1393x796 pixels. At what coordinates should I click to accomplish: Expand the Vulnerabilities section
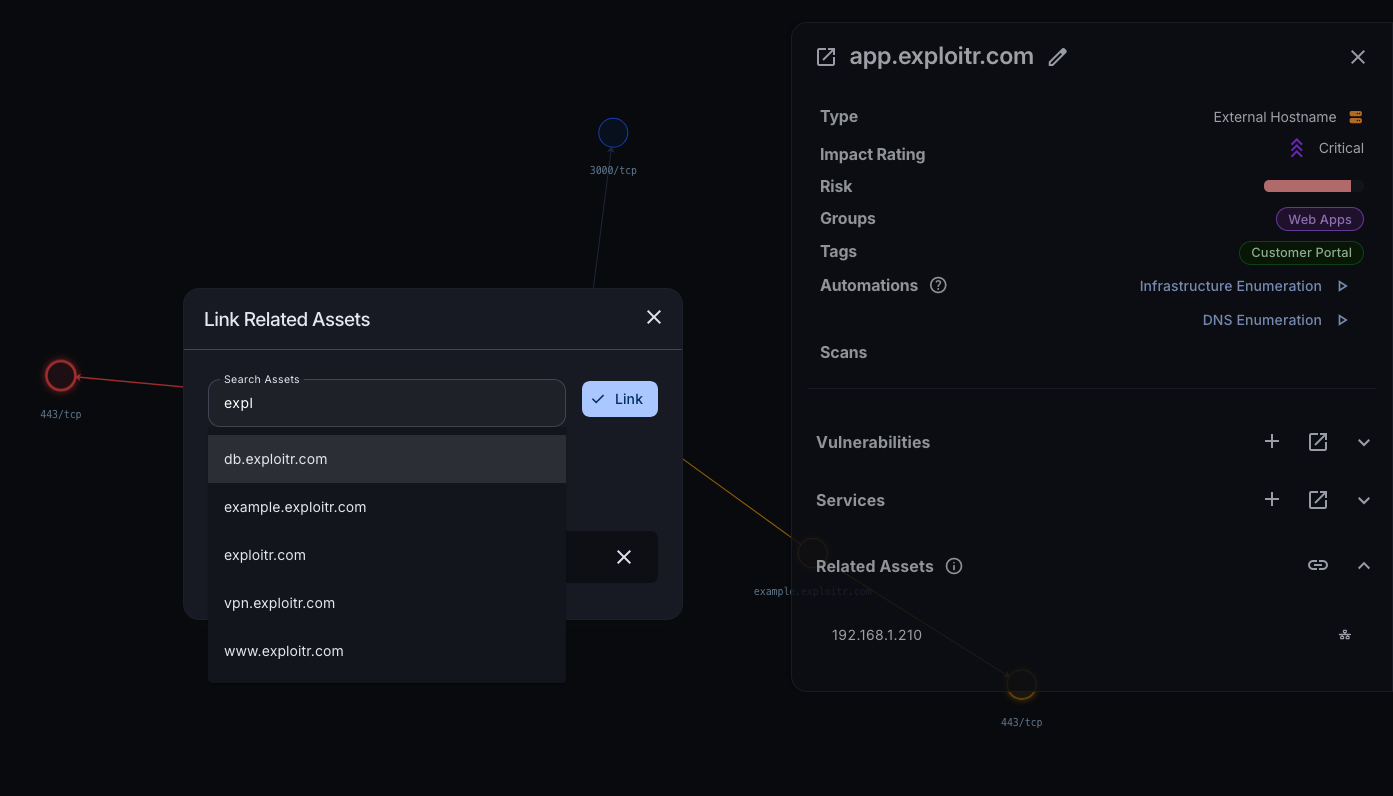click(1364, 442)
